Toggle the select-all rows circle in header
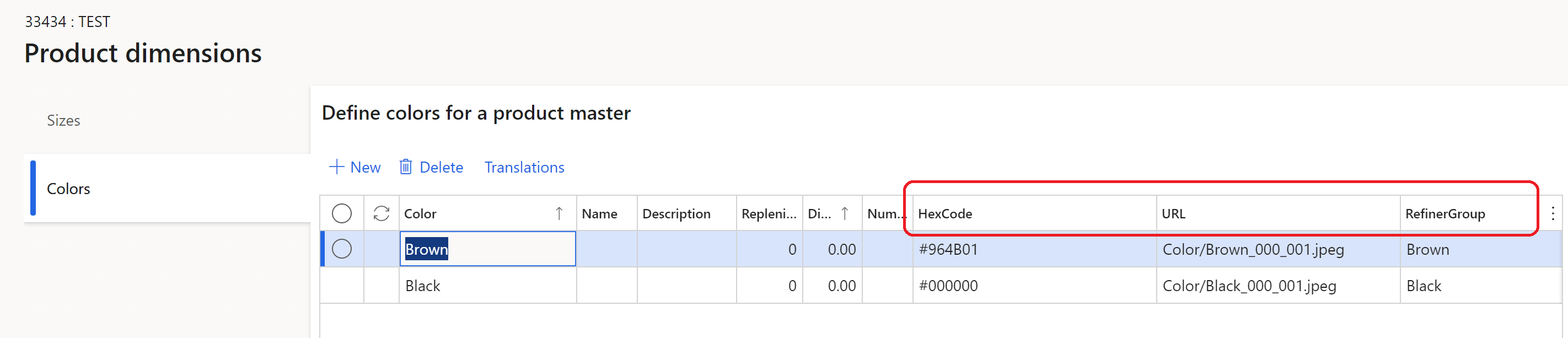Screen dimensions: 1568x338 pos(341,213)
